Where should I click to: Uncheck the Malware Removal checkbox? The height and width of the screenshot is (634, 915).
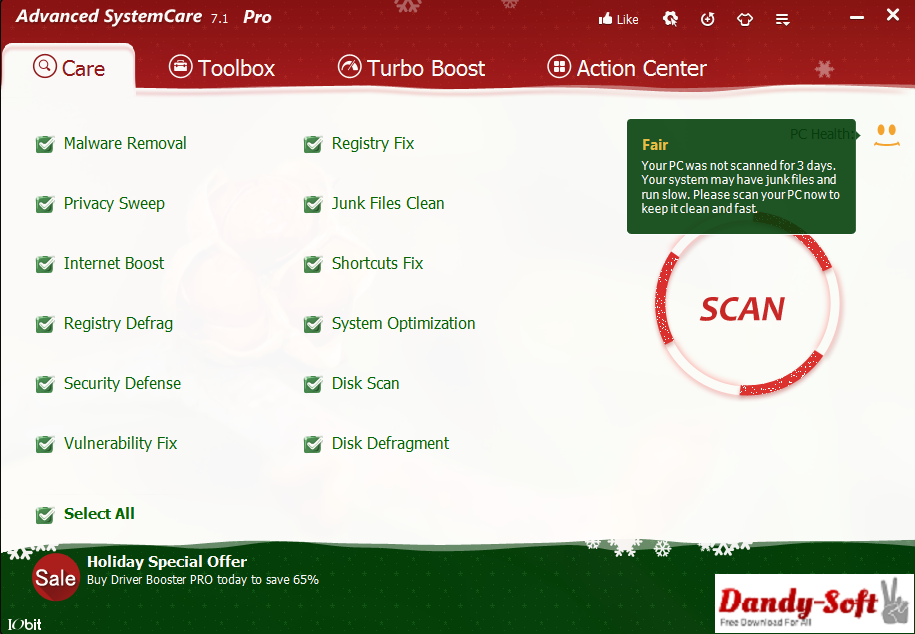[x=45, y=144]
